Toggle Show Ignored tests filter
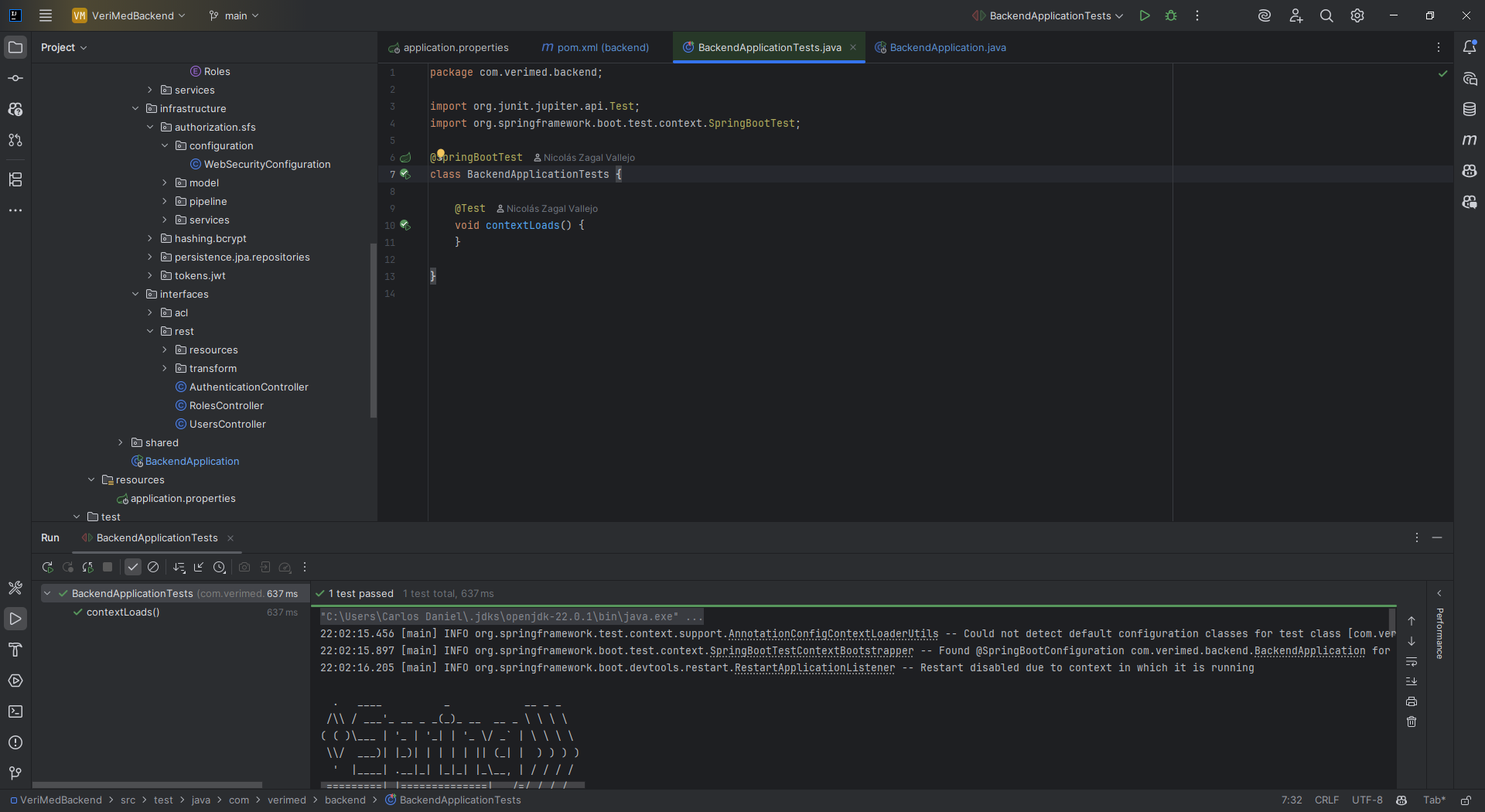The width and height of the screenshot is (1485, 812). coord(153,567)
